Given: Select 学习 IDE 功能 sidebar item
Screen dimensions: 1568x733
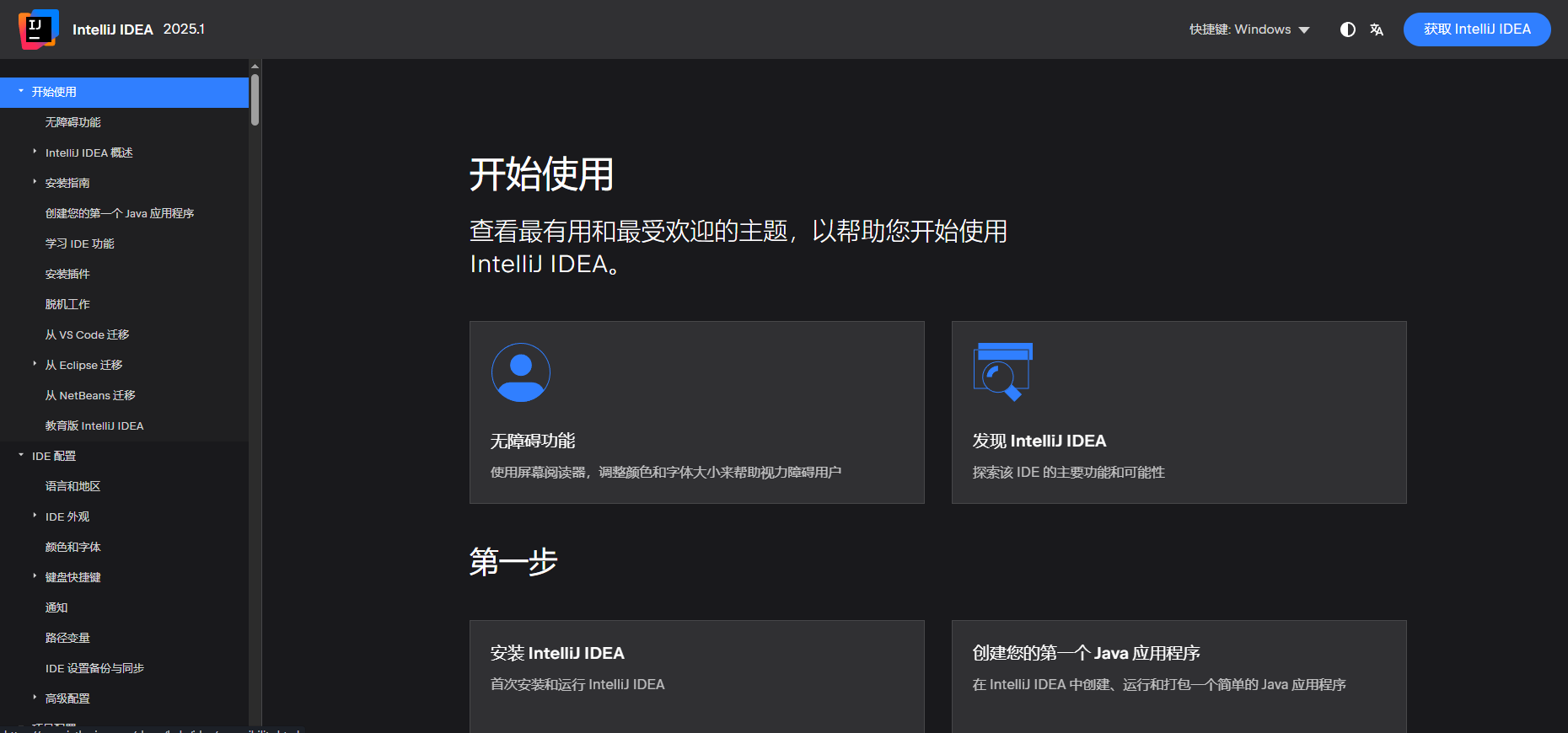Looking at the screenshot, I should point(80,243).
